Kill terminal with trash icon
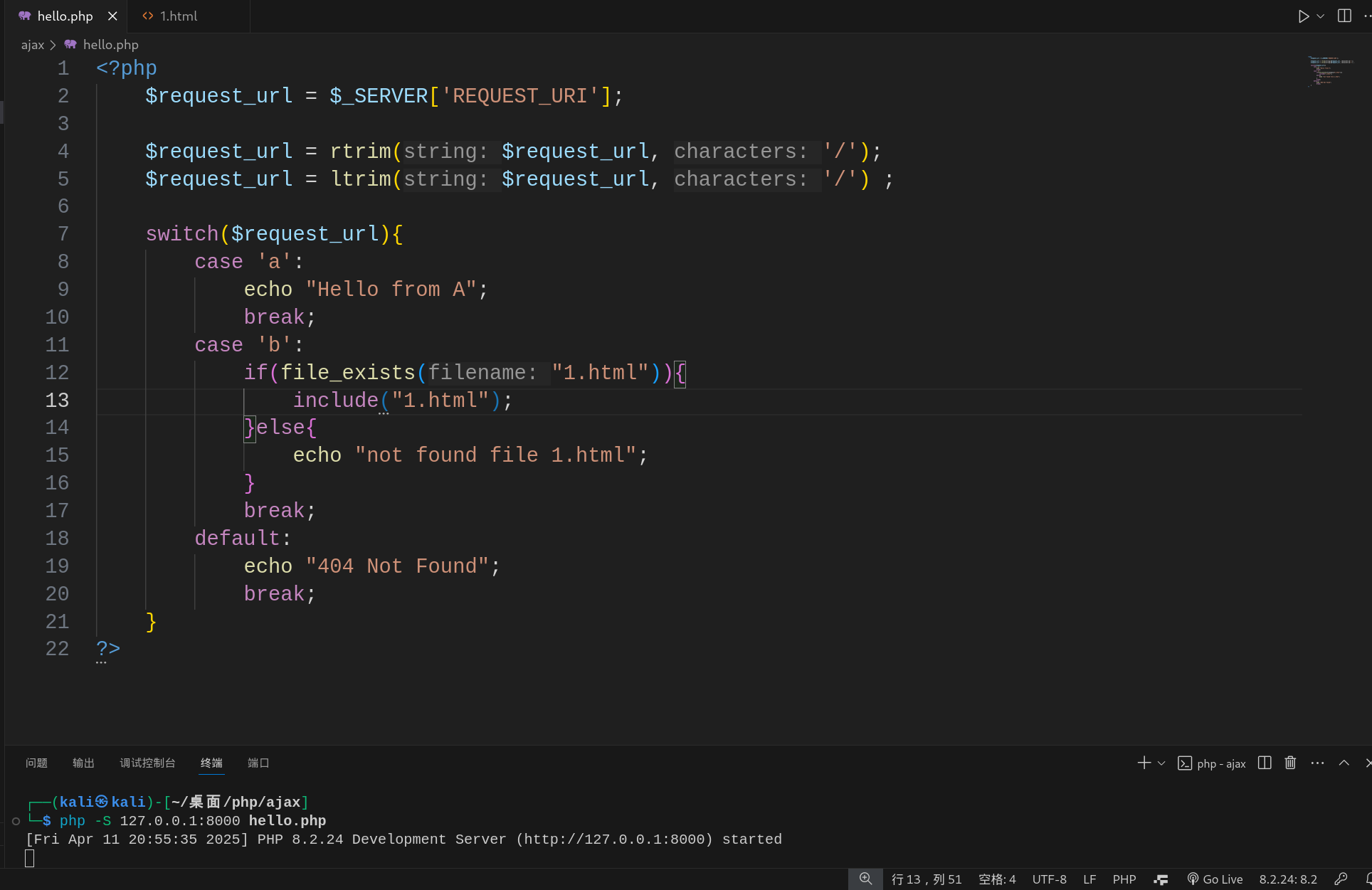Image resolution: width=1372 pixels, height=890 pixels. (x=1290, y=763)
